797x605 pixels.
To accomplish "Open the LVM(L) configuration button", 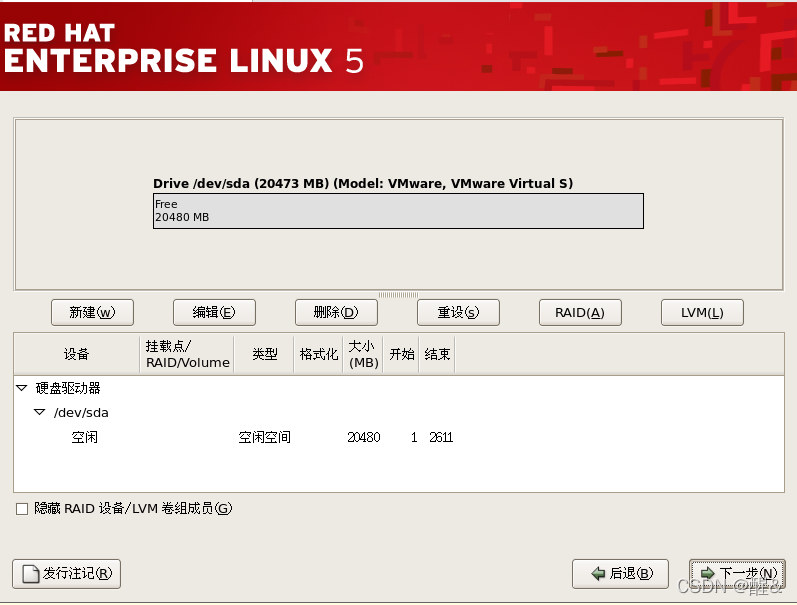I will coord(702,312).
